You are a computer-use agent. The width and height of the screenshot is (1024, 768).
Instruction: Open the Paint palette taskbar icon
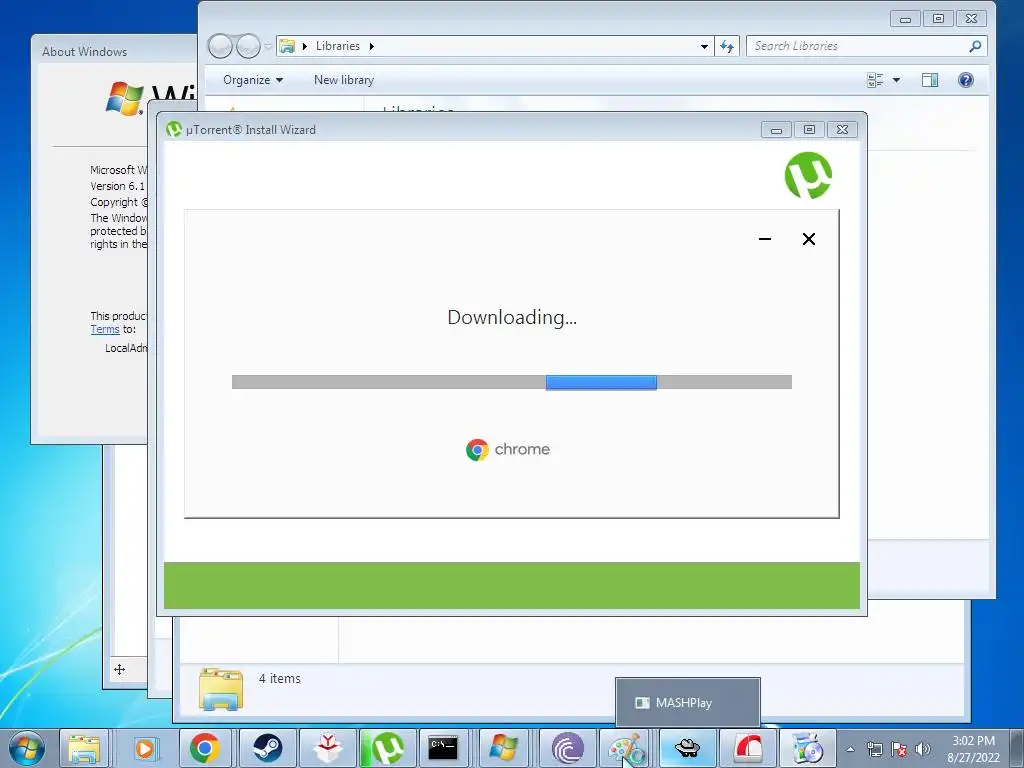pyautogui.click(x=626, y=748)
